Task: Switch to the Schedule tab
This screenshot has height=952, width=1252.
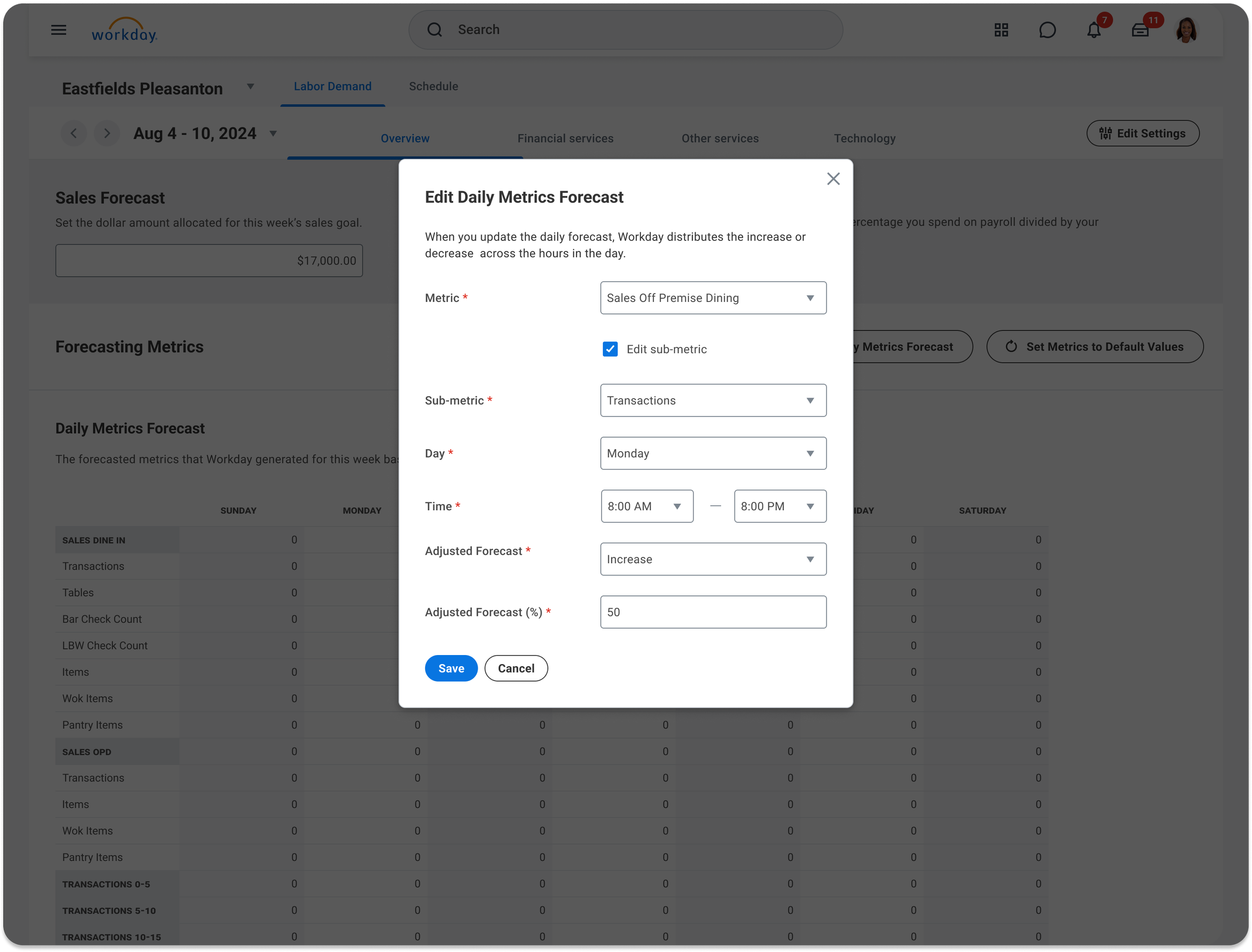Action: 433,87
